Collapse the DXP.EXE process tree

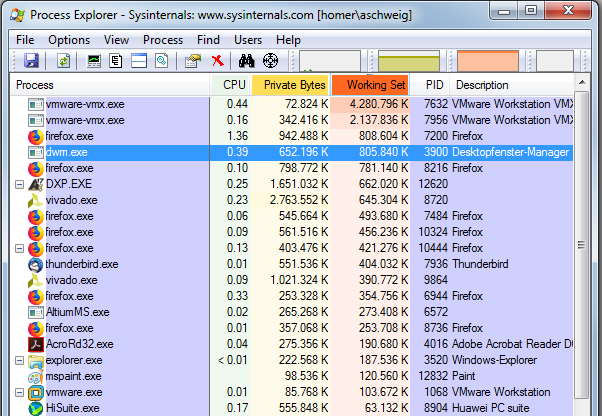click(19, 185)
